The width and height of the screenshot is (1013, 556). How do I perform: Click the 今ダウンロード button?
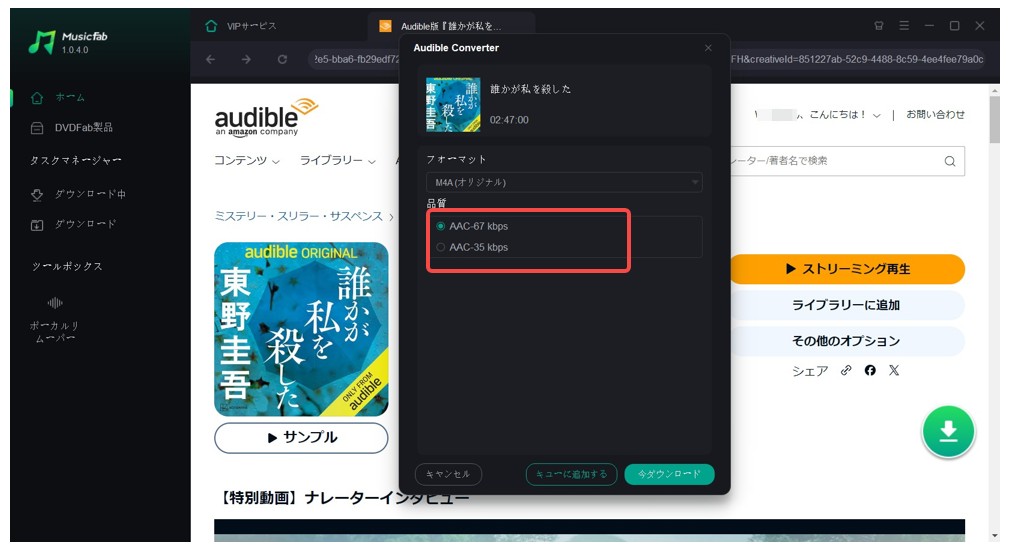click(x=669, y=474)
